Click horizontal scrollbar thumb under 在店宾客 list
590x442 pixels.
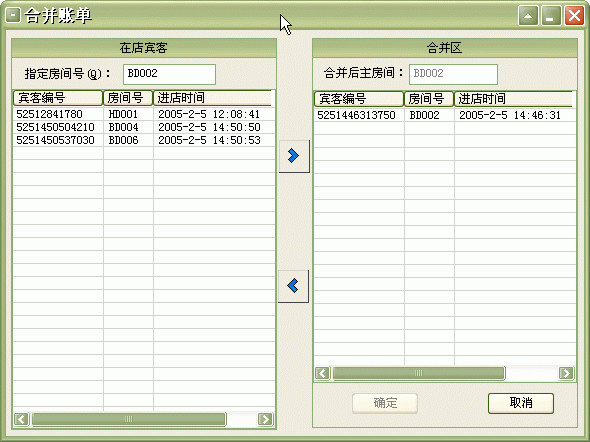point(129,419)
